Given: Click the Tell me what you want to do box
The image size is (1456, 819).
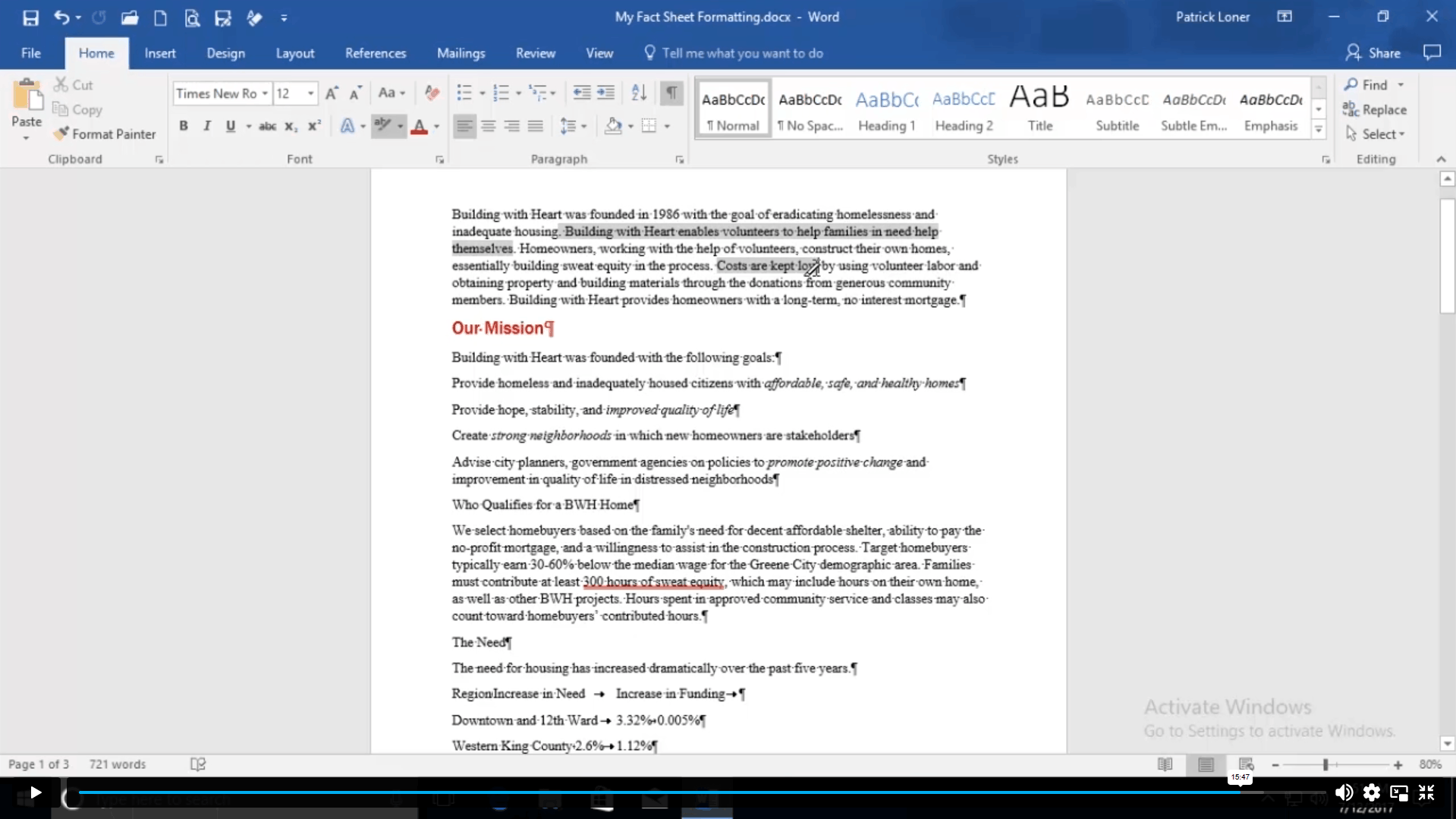Looking at the screenshot, I should pyautogui.click(x=741, y=53).
